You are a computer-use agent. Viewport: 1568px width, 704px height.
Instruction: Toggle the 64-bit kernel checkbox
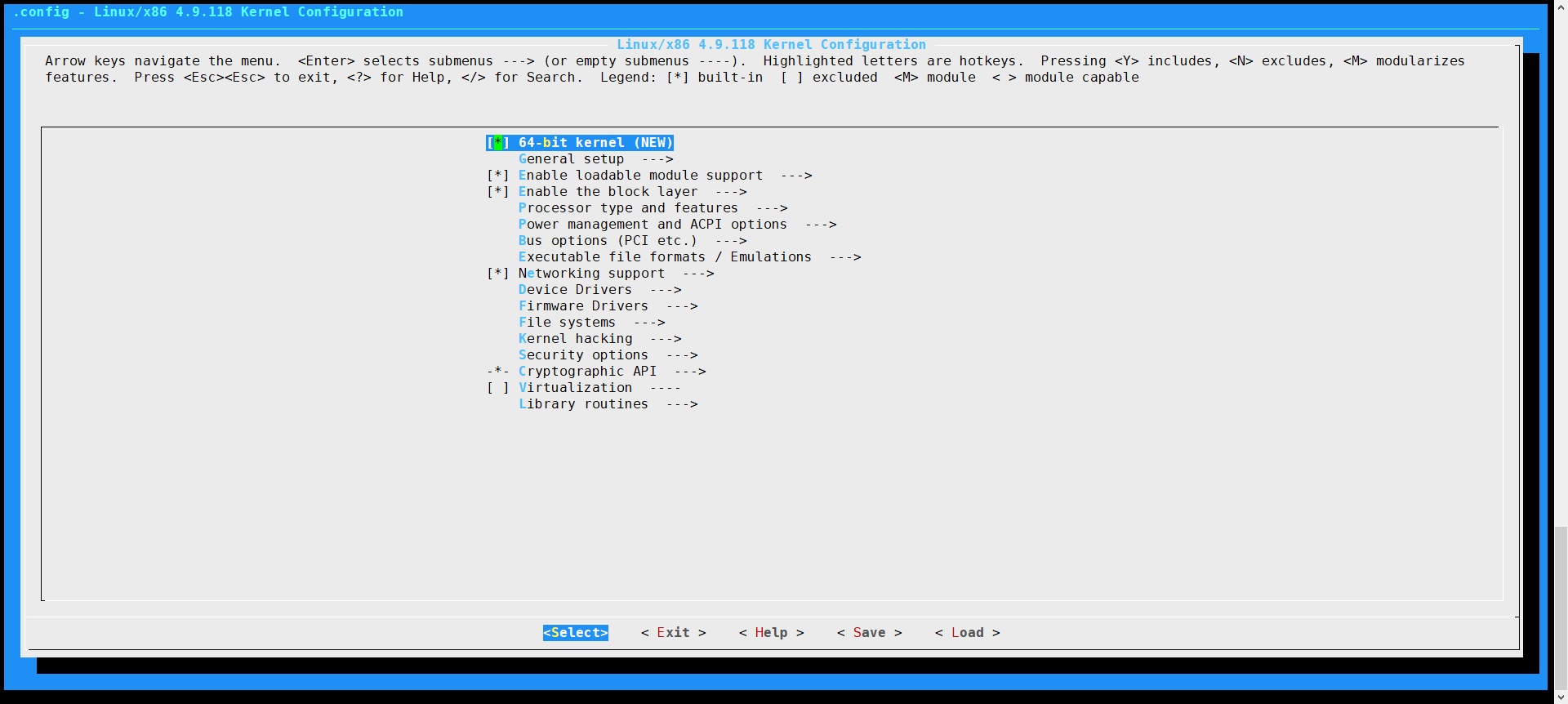click(x=498, y=143)
